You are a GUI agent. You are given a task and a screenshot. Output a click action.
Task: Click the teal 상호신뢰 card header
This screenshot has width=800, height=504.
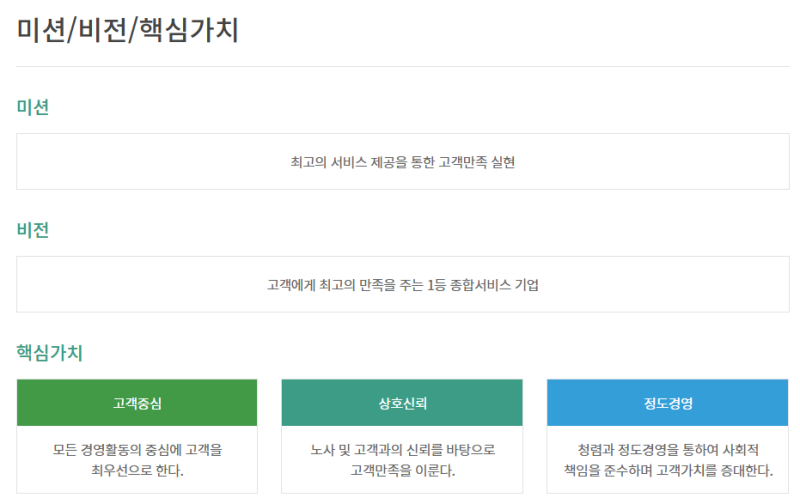coord(402,404)
